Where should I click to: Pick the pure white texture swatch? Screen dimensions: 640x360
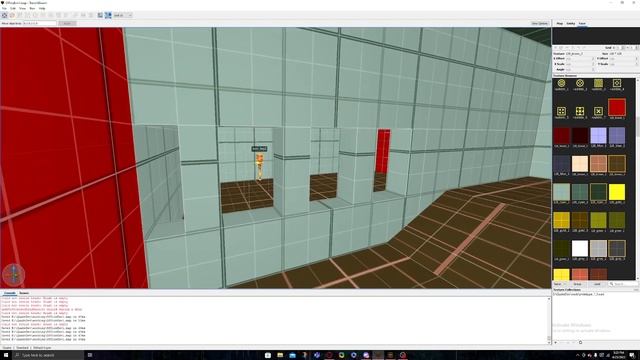[x=580, y=248]
